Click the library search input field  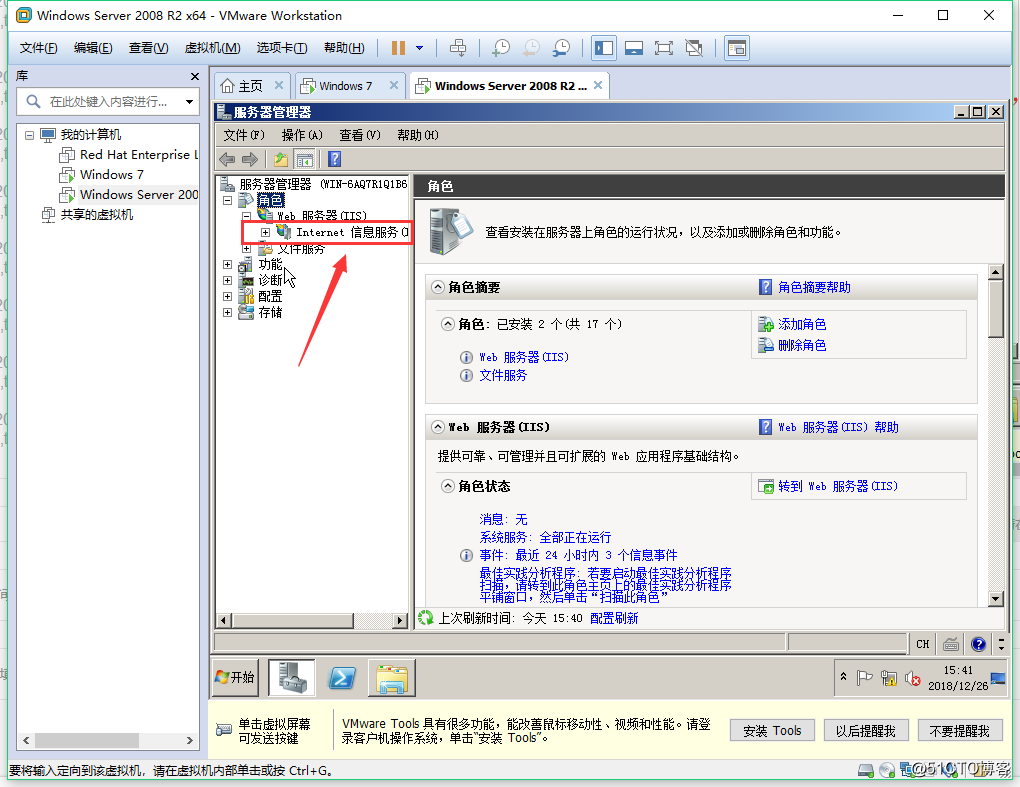[107, 101]
